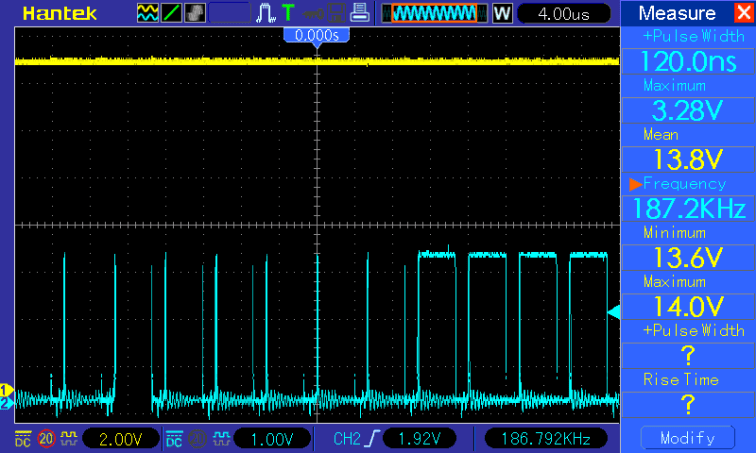Toggle the CH1 DC coupling indicator
This screenshot has height=453, width=756.
(x=22, y=439)
